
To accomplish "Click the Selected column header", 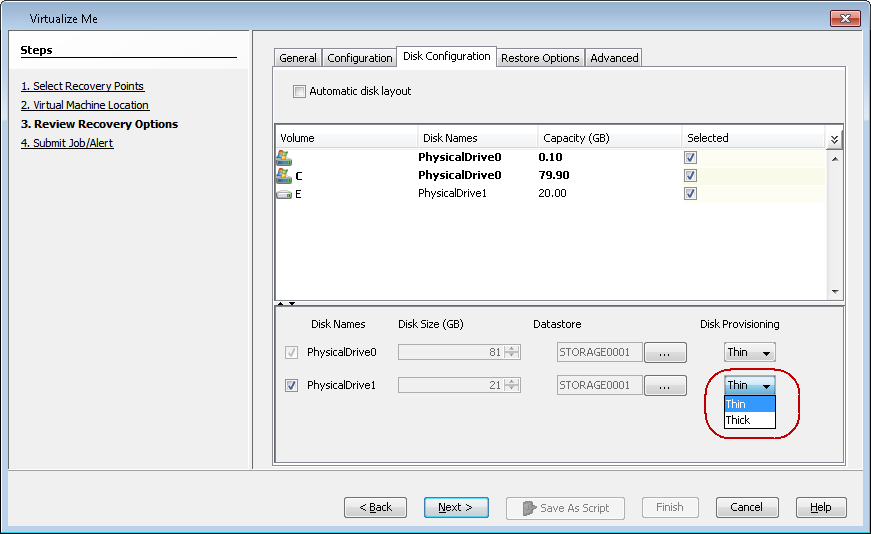I will 753,138.
